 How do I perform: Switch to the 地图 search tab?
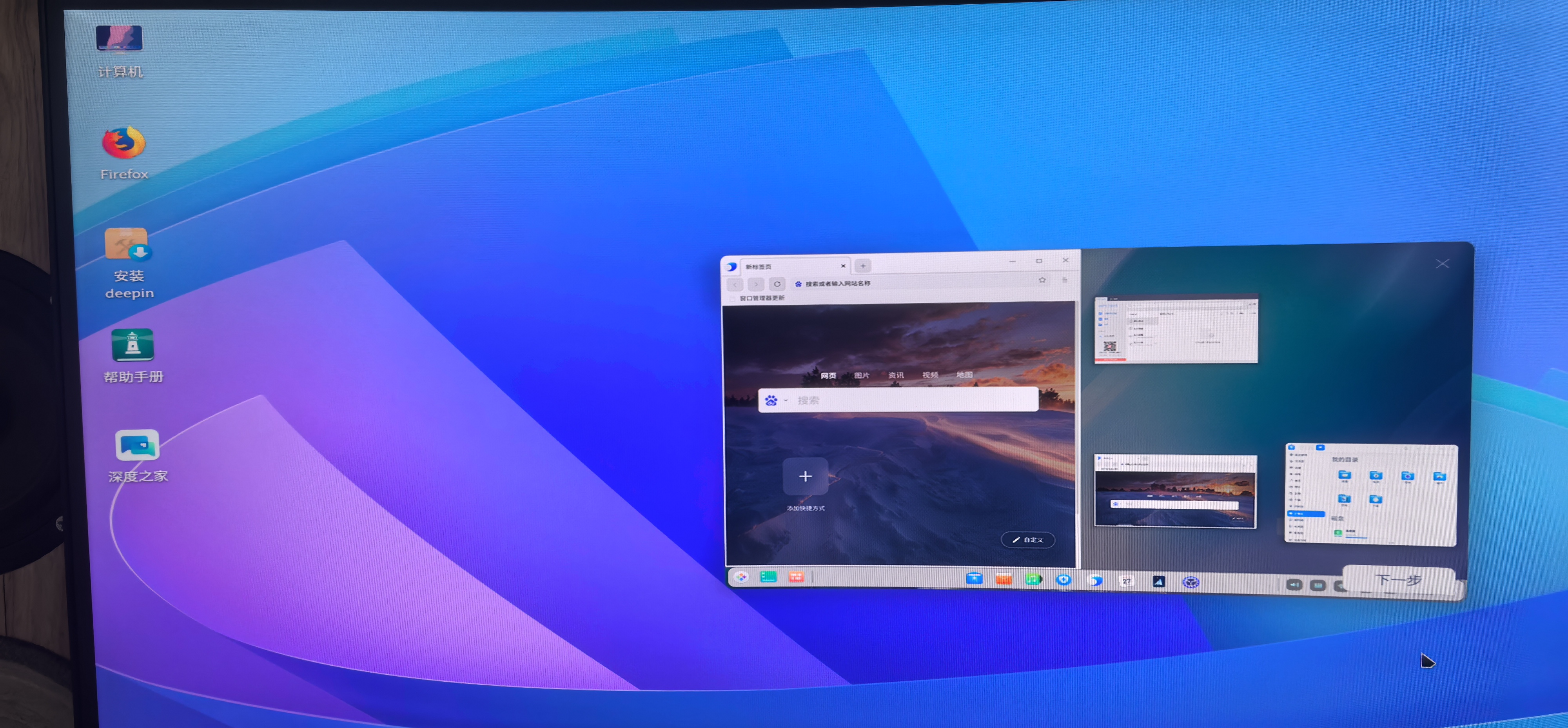965,374
